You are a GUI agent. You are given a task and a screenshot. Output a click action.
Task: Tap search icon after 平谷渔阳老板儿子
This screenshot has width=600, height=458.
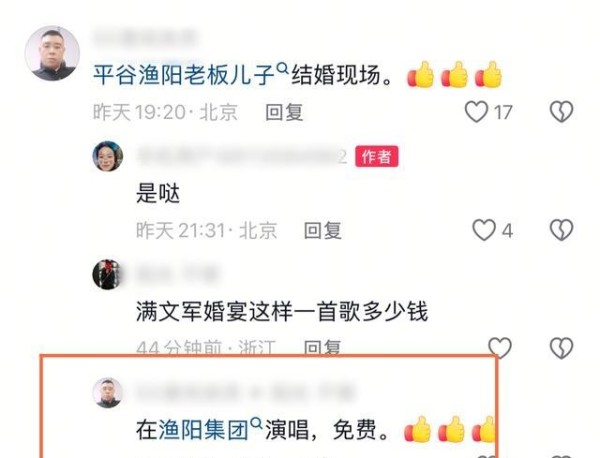[282, 69]
